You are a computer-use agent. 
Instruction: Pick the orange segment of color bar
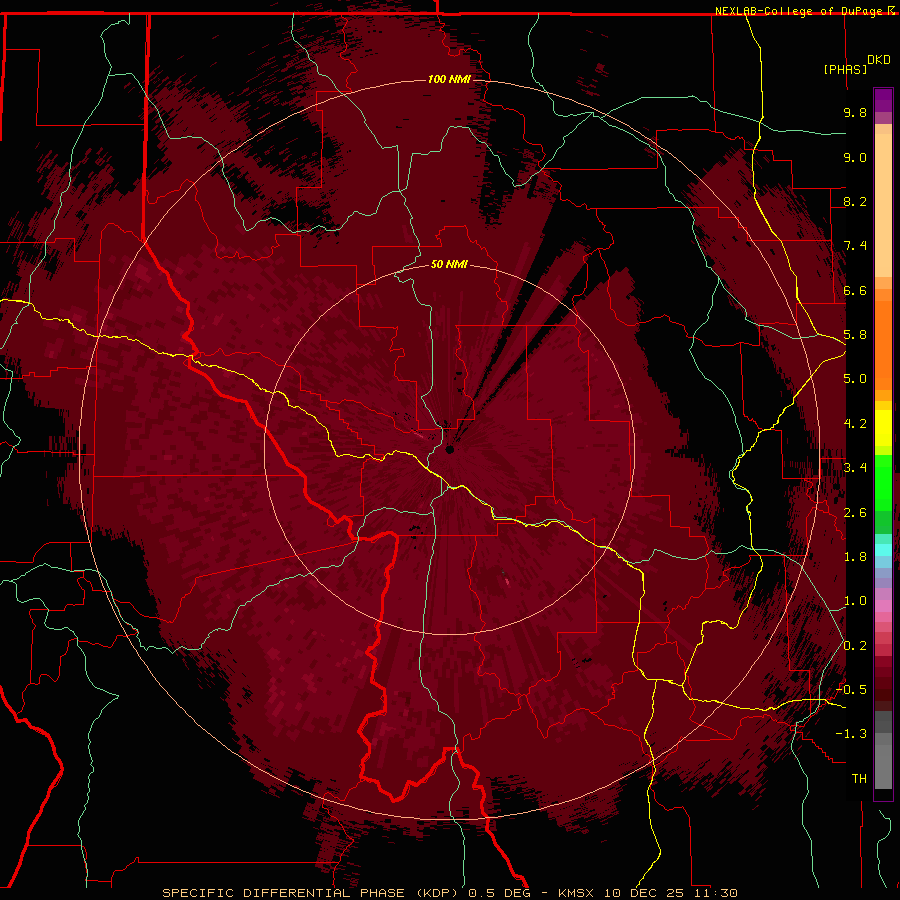tap(883, 346)
